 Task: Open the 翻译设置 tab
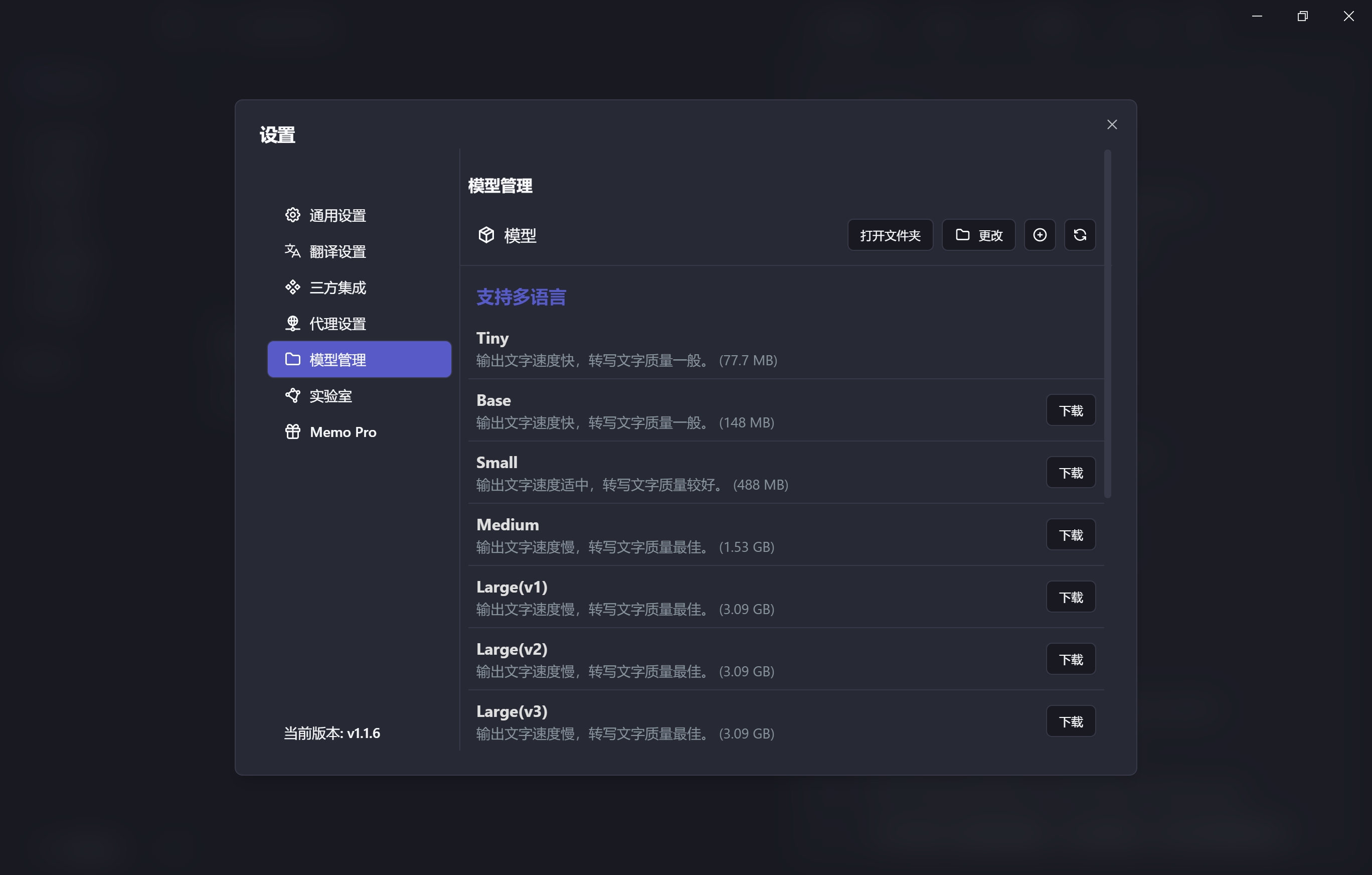point(337,251)
